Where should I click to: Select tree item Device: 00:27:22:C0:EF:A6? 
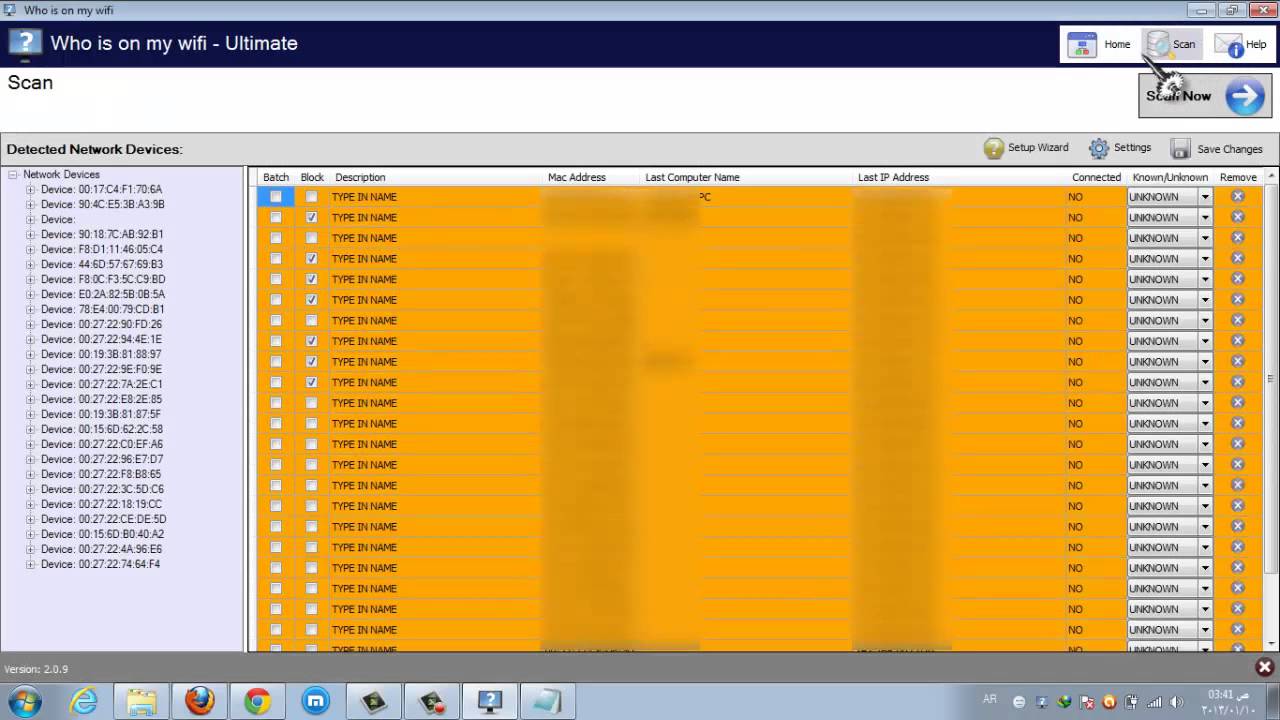point(101,444)
